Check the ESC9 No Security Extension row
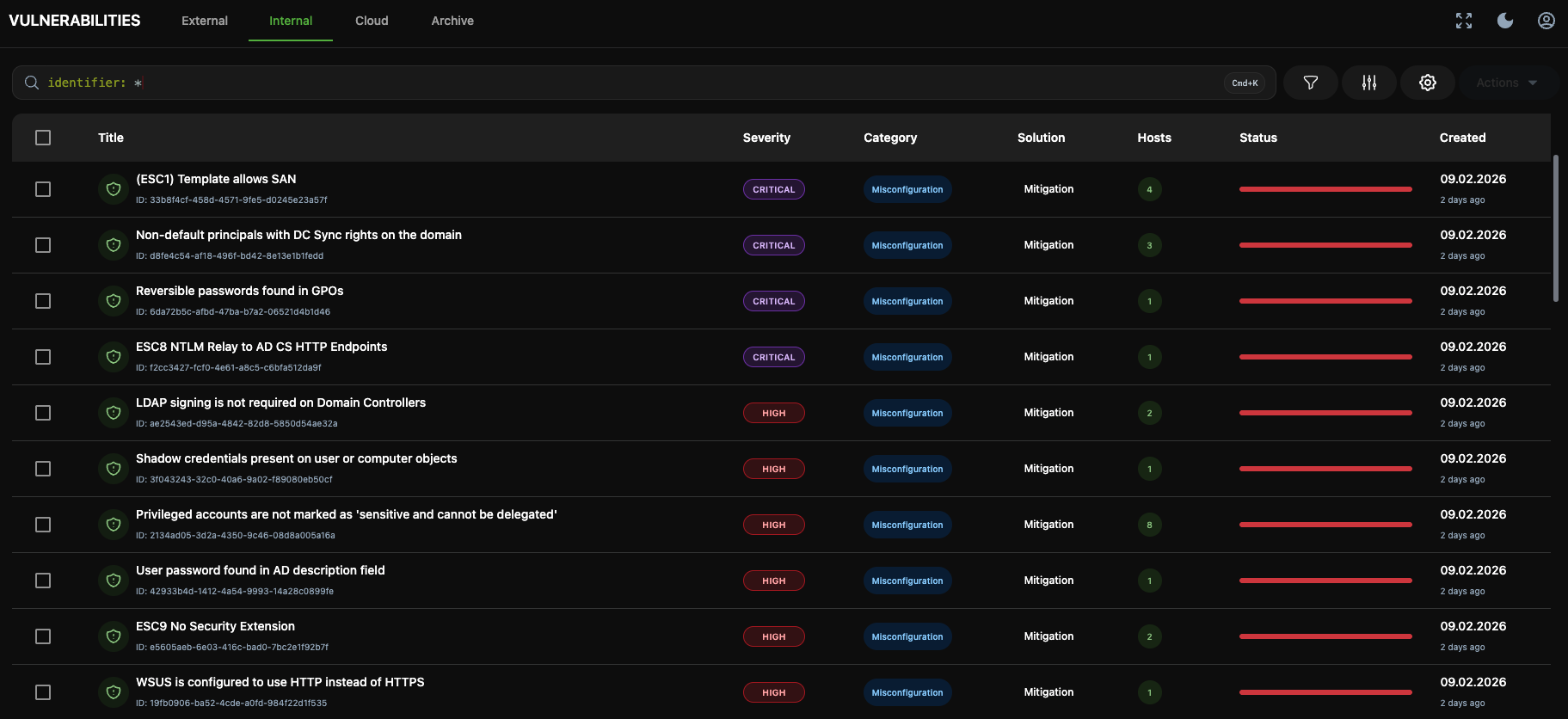The width and height of the screenshot is (1568, 719). tap(43, 636)
